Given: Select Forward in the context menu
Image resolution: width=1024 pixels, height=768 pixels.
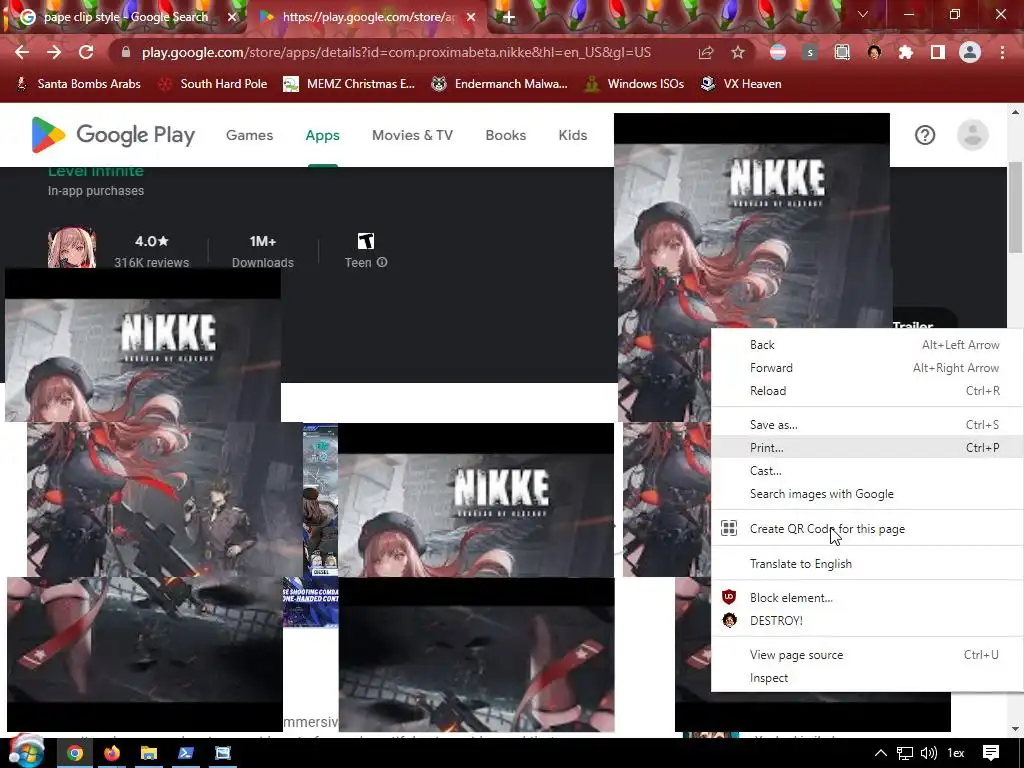Looking at the screenshot, I should 867,368.
